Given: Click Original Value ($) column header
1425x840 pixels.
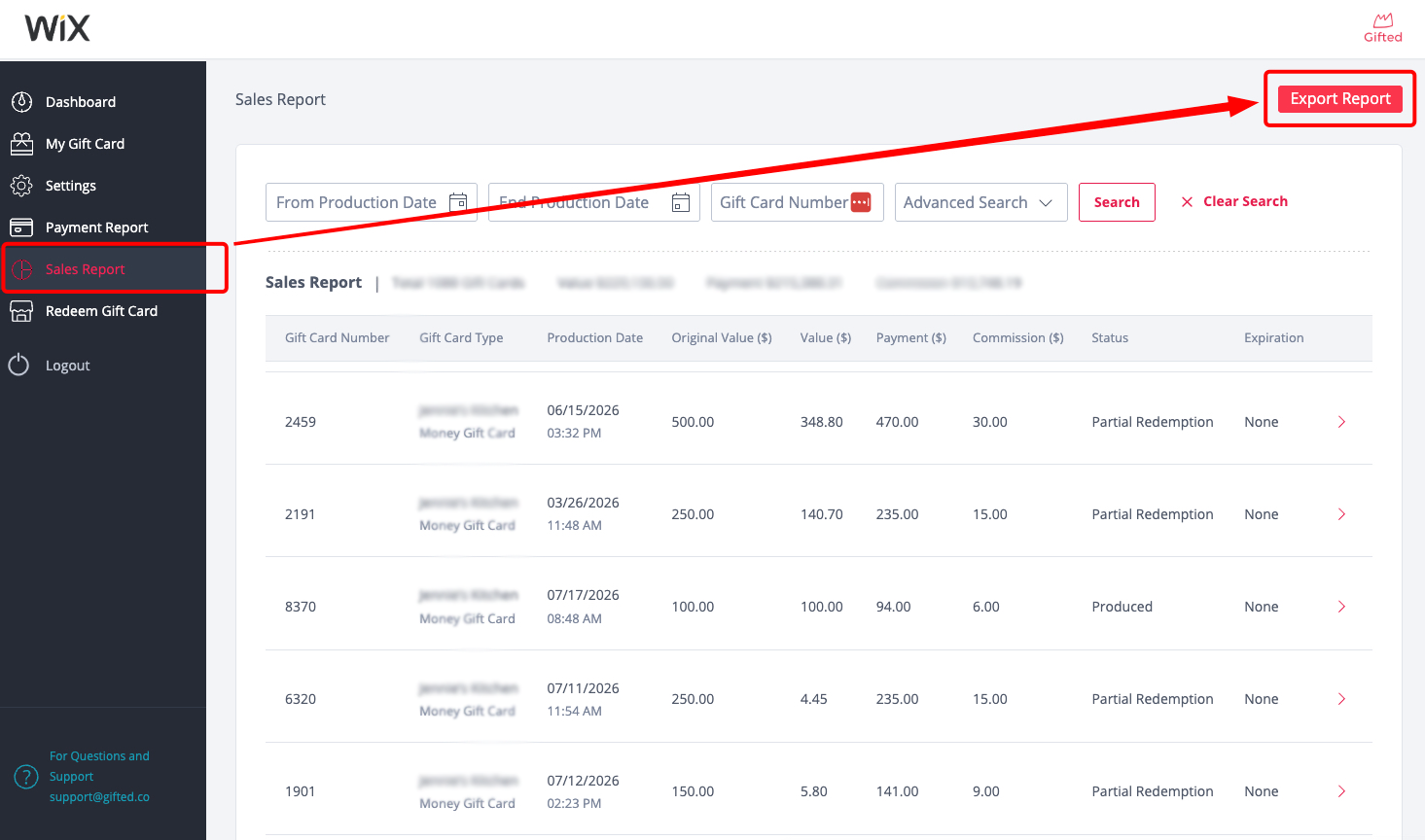Looking at the screenshot, I should (722, 338).
